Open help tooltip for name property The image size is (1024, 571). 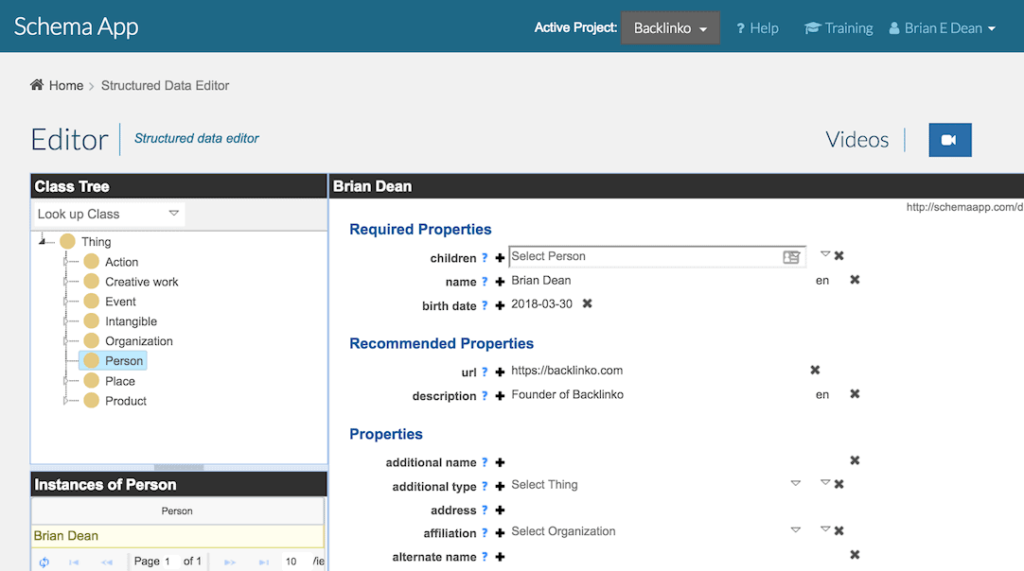tap(485, 282)
